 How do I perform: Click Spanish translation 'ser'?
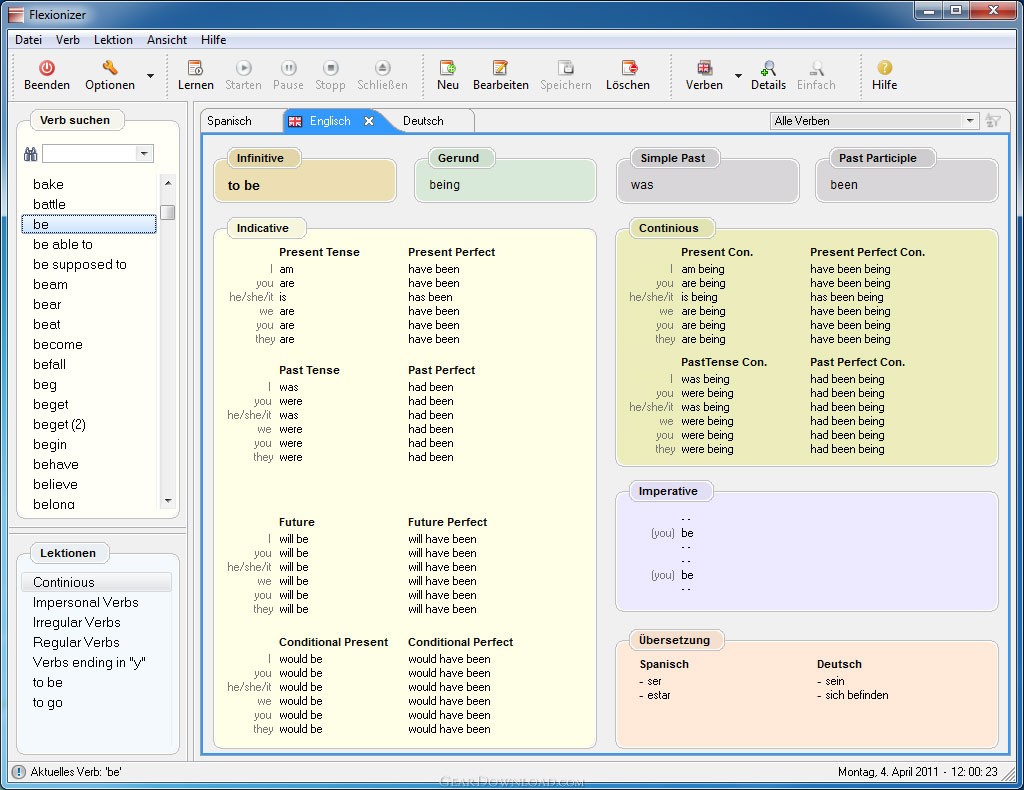654,682
